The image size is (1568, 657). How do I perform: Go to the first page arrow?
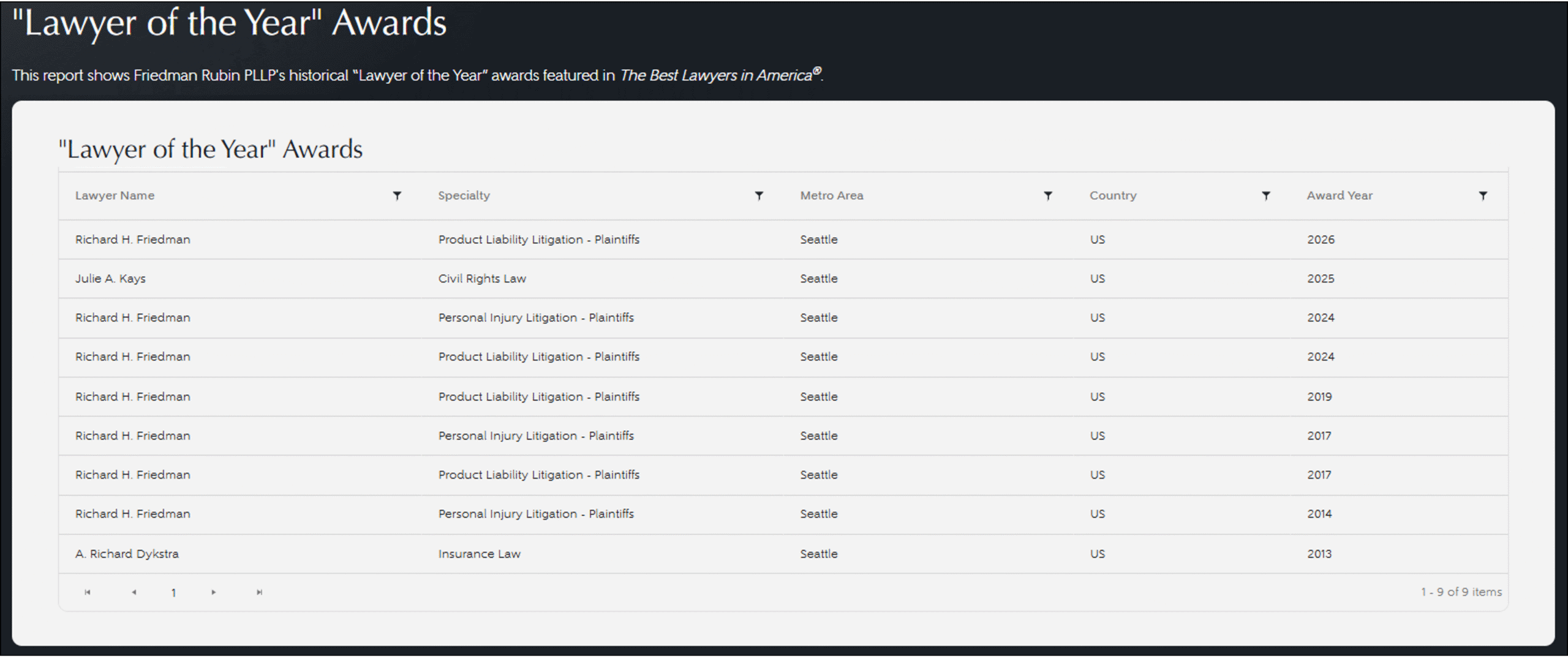pyautogui.click(x=88, y=592)
